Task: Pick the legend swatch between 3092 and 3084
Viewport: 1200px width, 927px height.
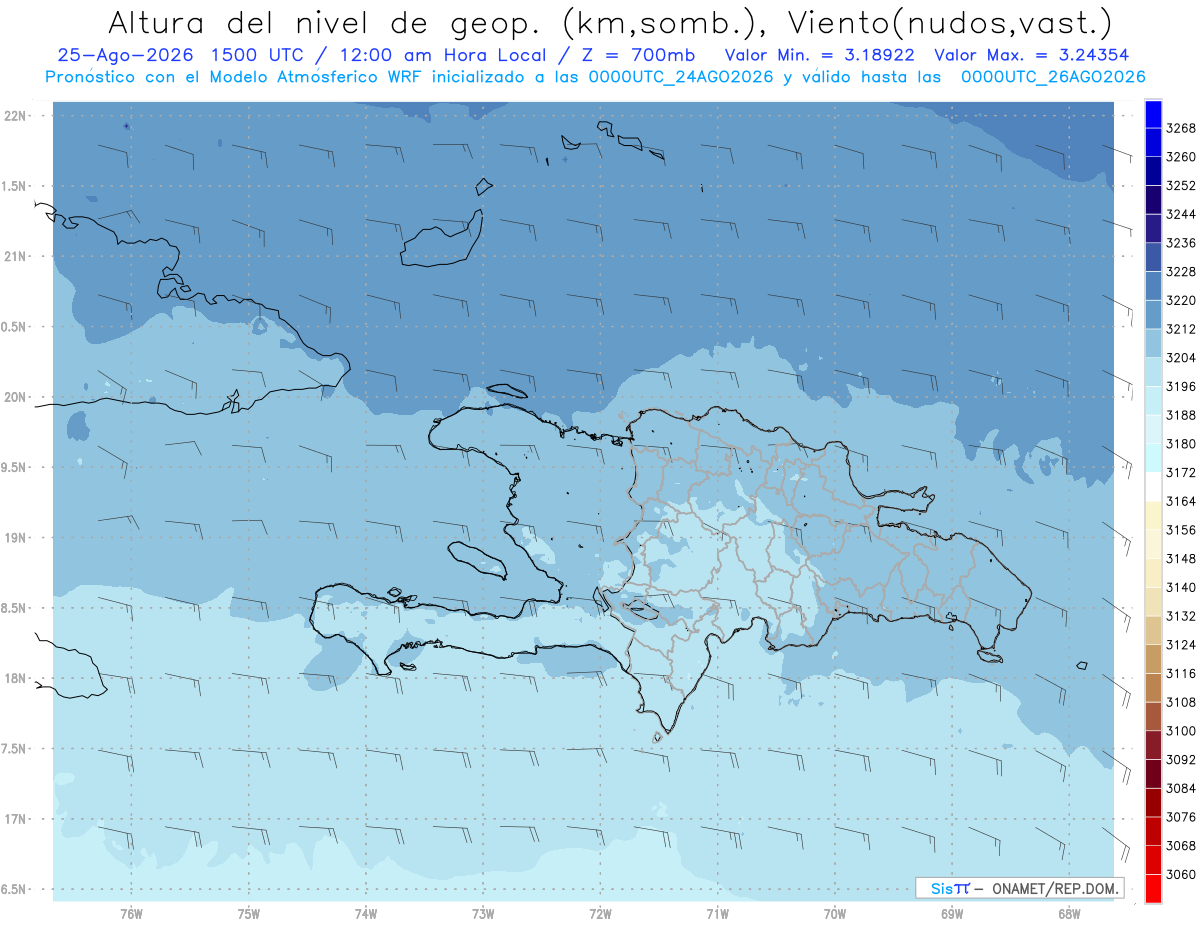Action: pyautogui.click(x=1153, y=774)
